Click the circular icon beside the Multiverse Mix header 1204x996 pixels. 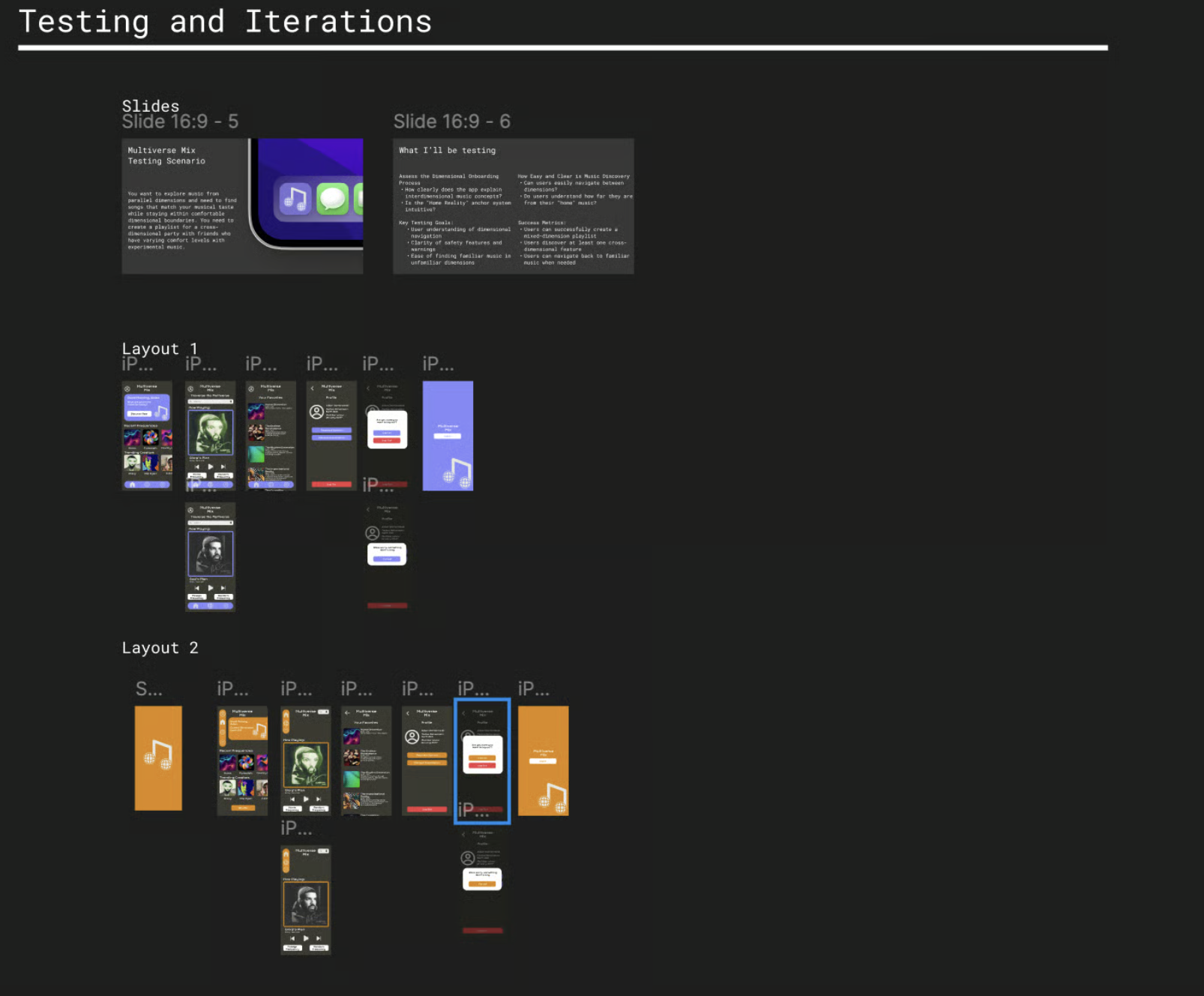click(x=127, y=388)
